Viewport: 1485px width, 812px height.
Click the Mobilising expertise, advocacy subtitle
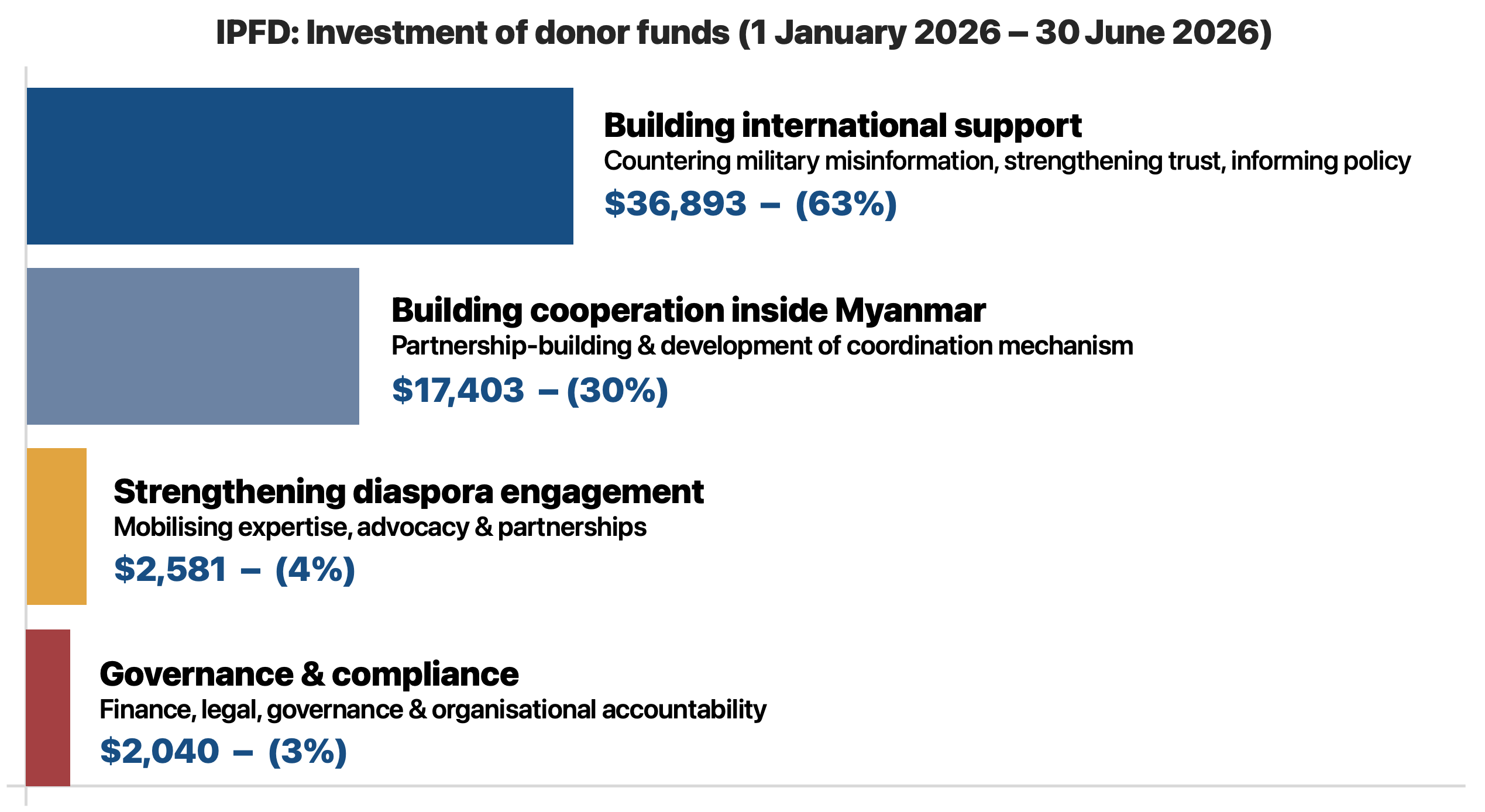[380, 527]
